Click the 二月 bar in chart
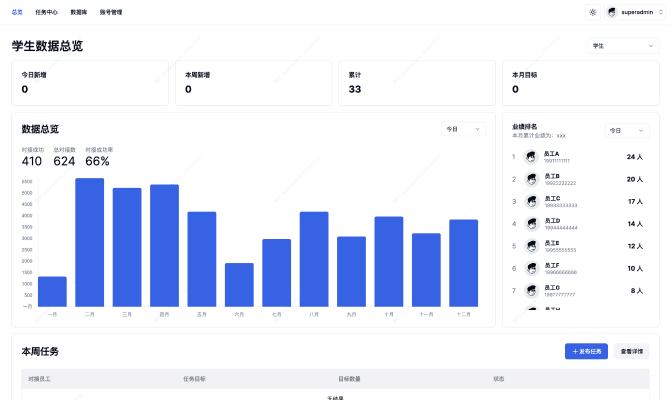672x400 pixels. click(90, 242)
